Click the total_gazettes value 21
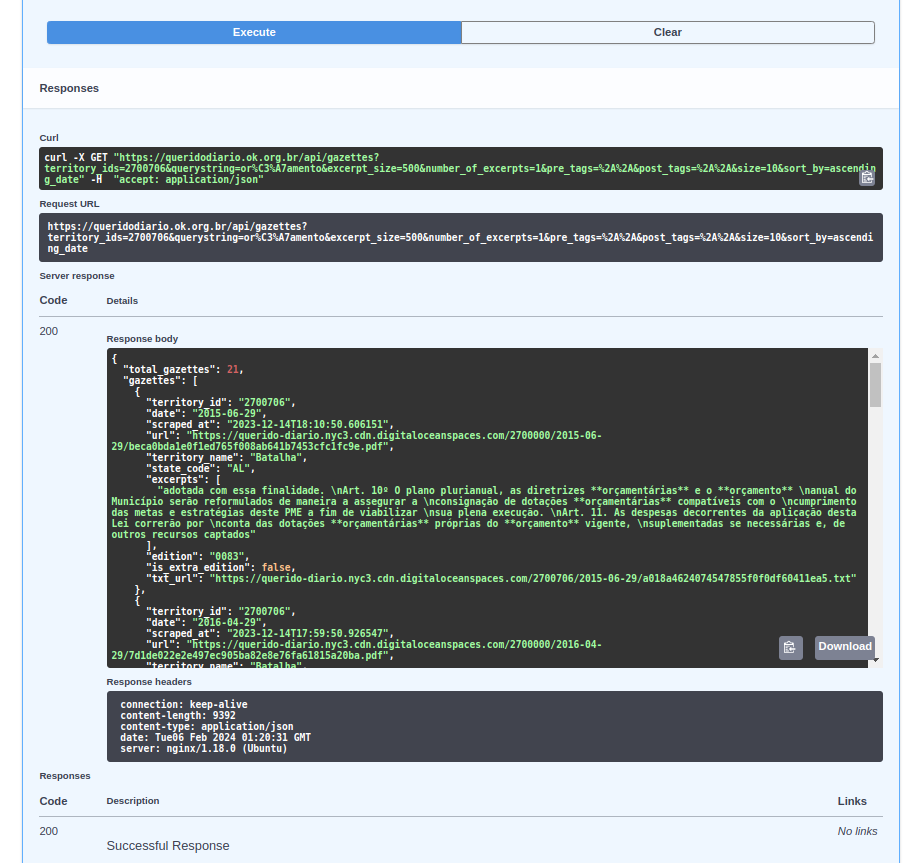 pos(233,369)
